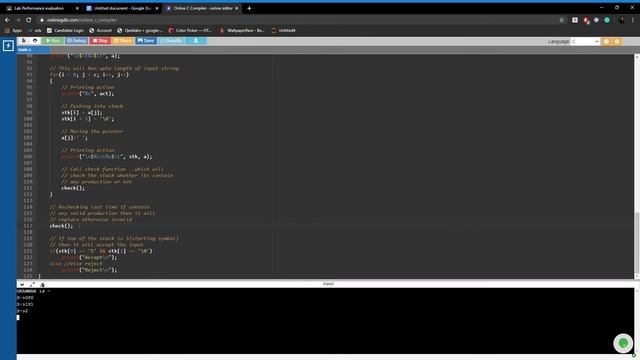Image resolution: width=640 pixels, height=360 pixels.
Task: Click the OnlineGDB lightning logo icon
Action: [x=8, y=45]
